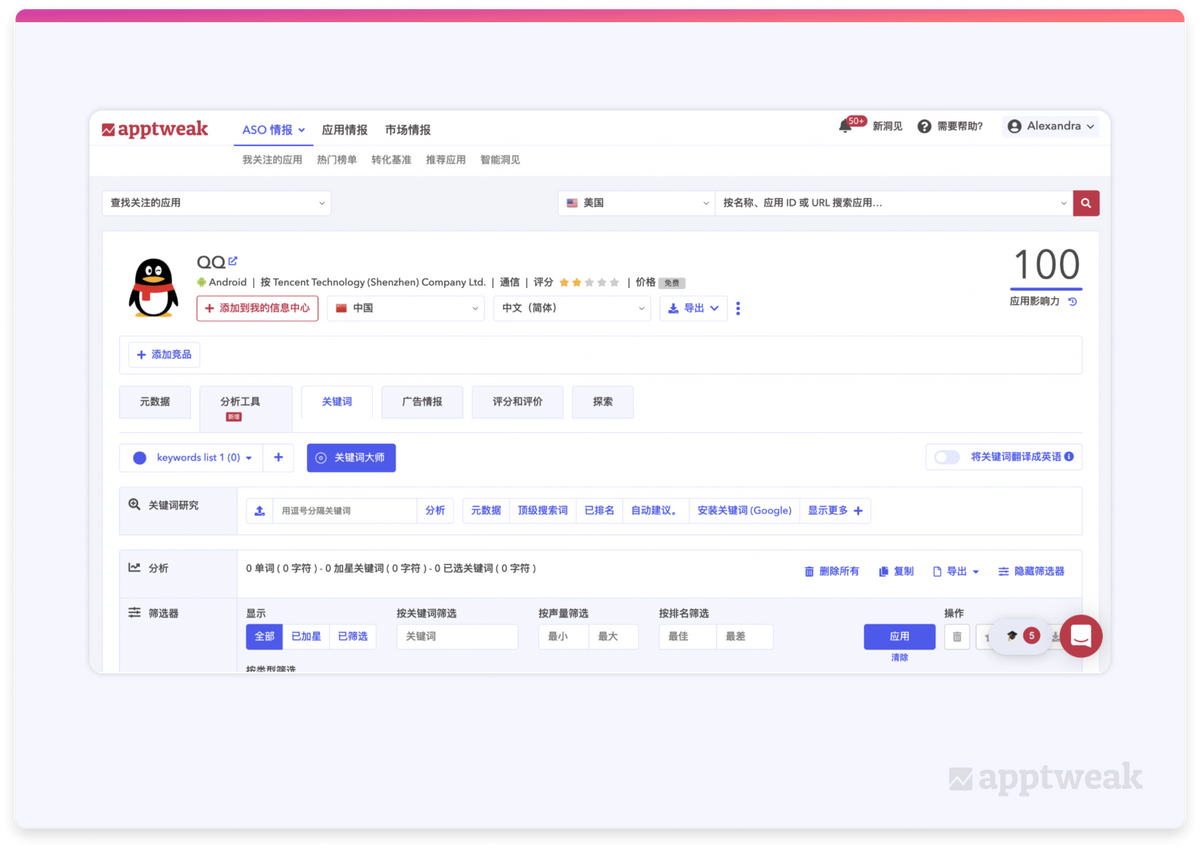Click the trash icon under 操作
This screenshot has height=850, width=1200.
957,636
